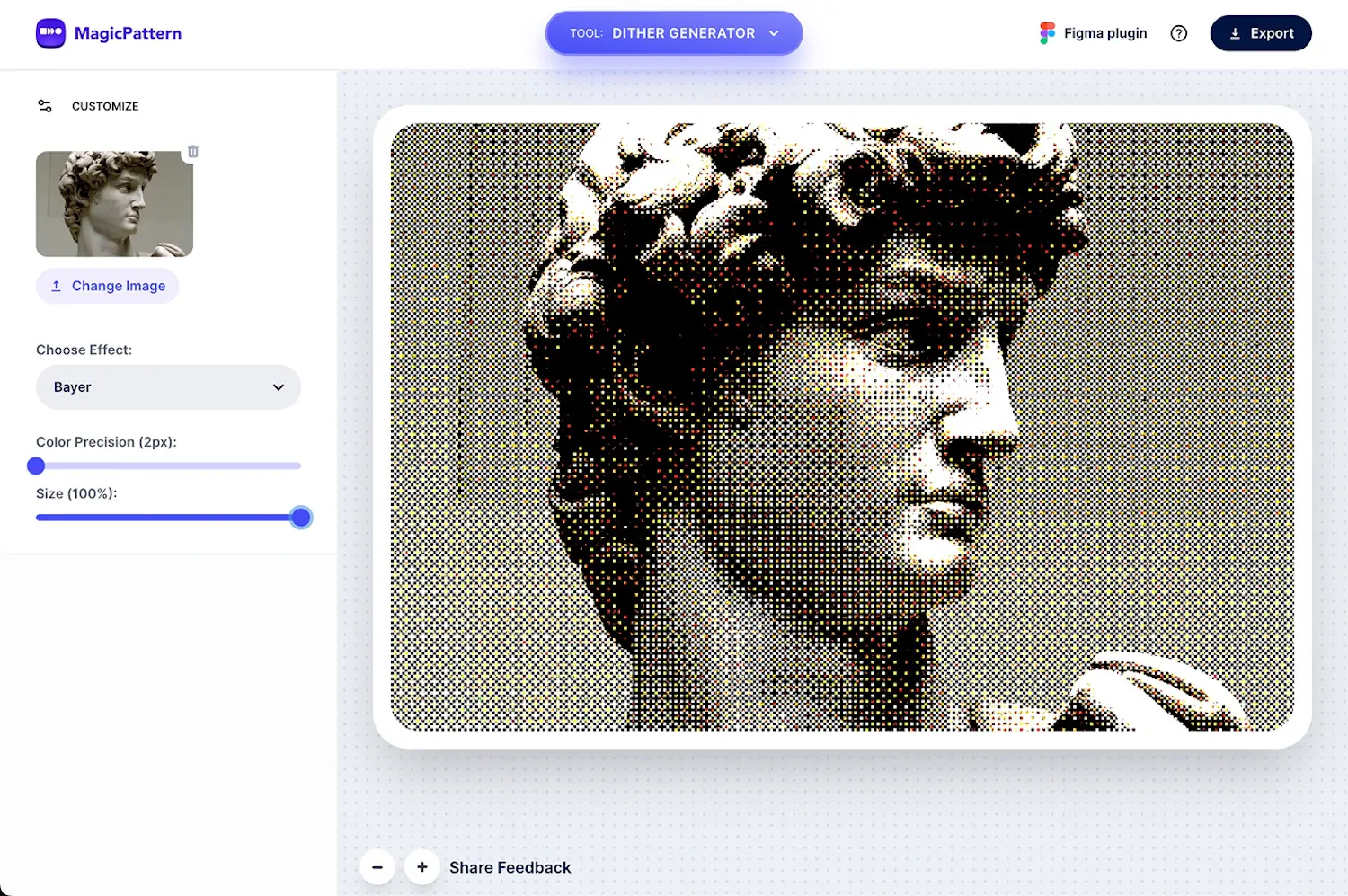This screenshot has height=896, width=1348.
Task: Click the Figma logo icon
Action: [1047, 33]
